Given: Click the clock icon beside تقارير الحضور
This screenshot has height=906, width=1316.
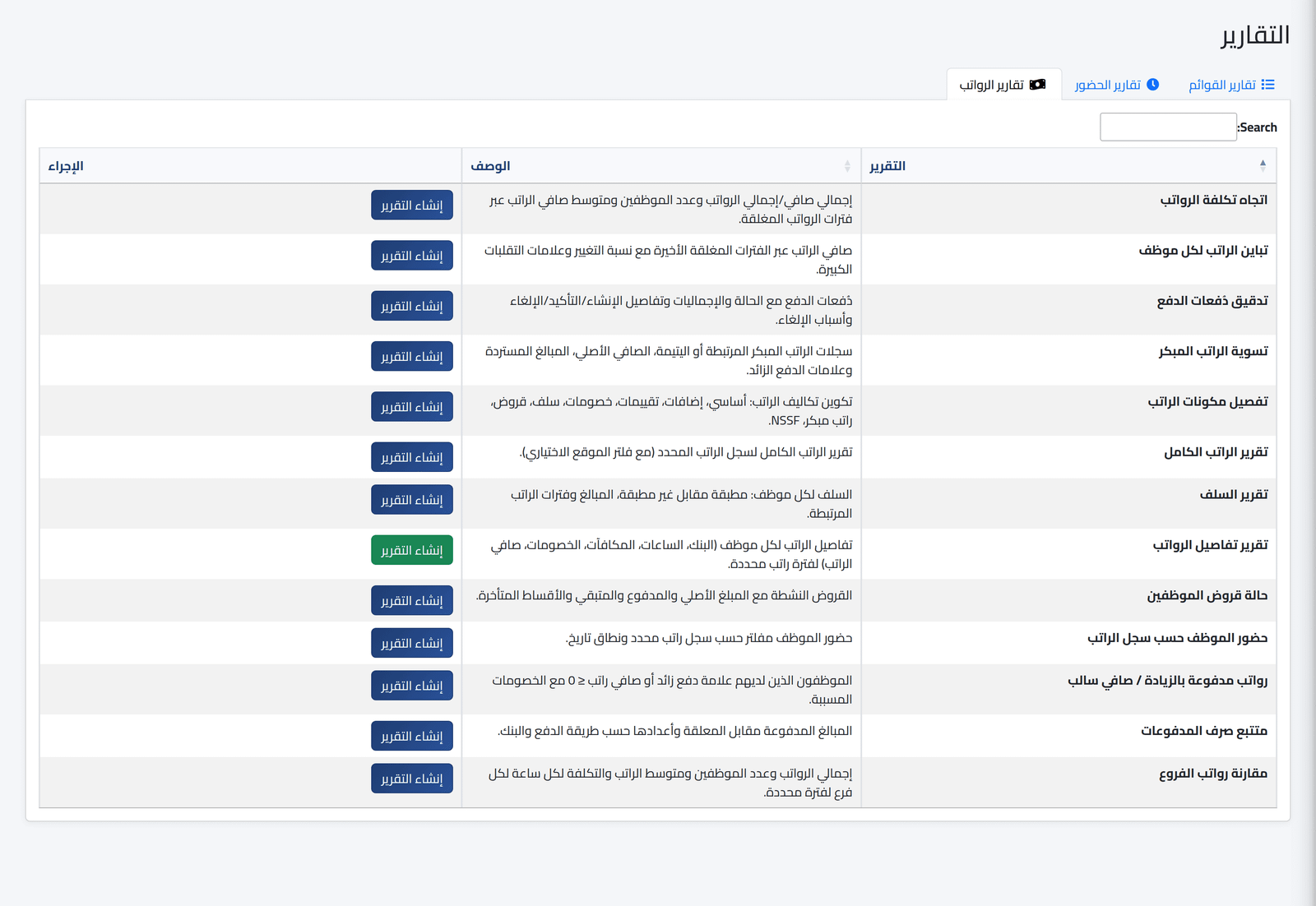Looking at the screenshot, I should click(1152, 85).
